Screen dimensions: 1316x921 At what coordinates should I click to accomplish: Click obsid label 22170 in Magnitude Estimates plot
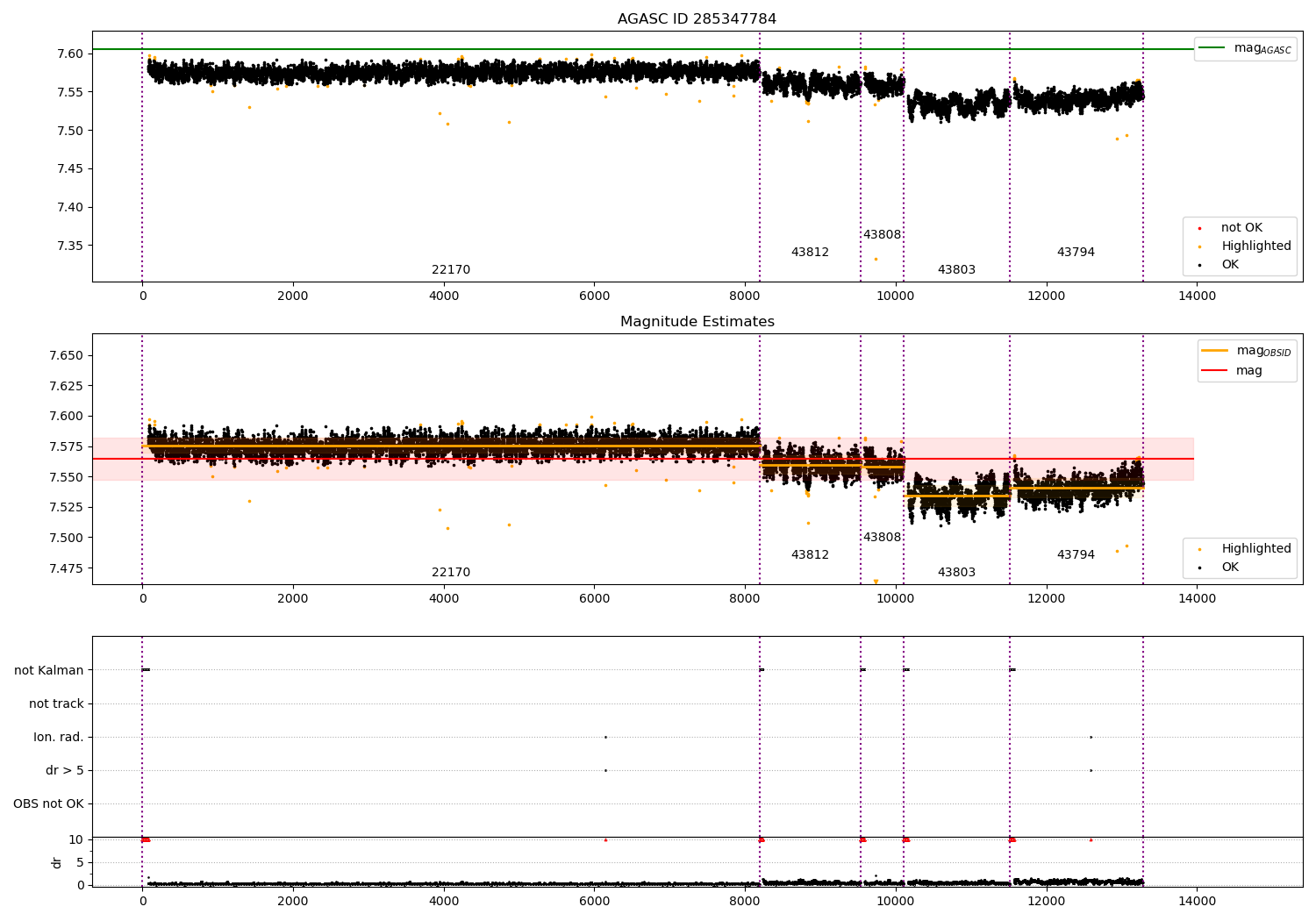(451, 573)
